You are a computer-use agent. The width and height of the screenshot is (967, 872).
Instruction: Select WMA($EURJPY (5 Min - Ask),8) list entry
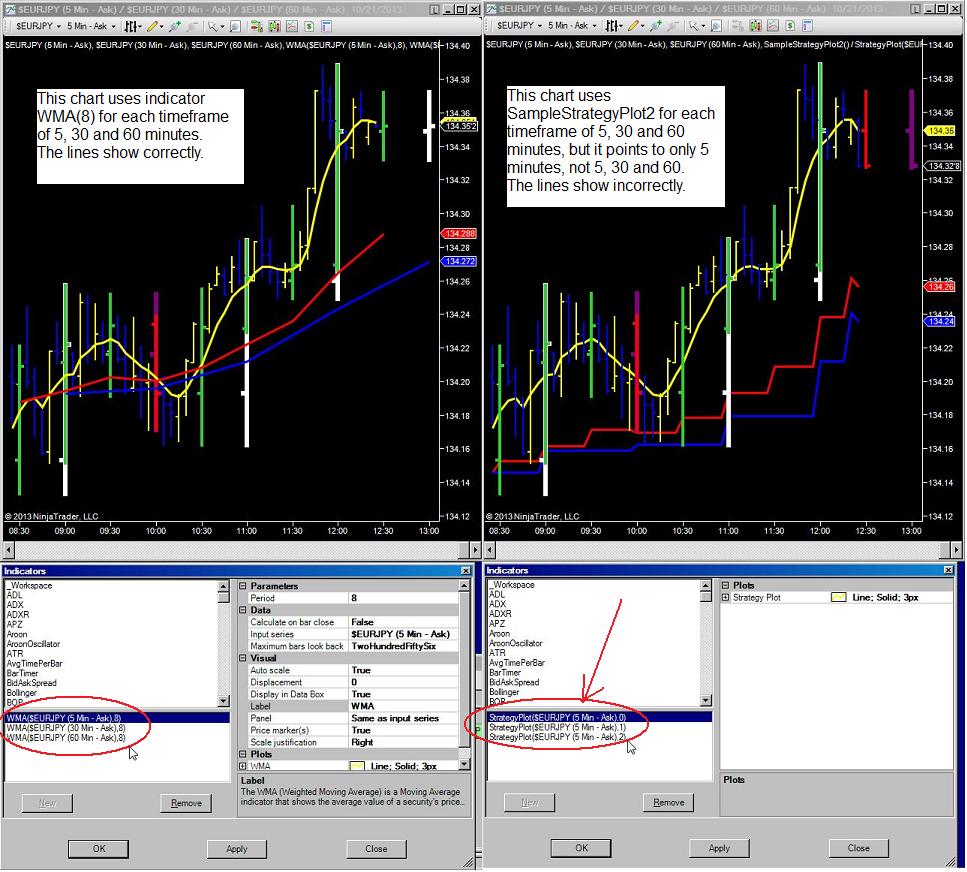tap(117, 718)
